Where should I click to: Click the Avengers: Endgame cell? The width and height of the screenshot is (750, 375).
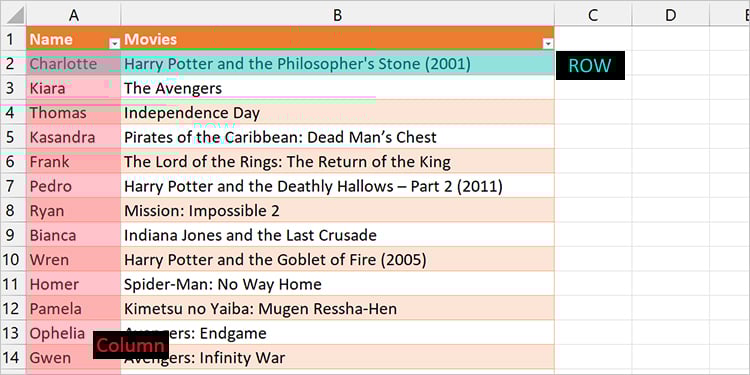(x=338, y=333)
